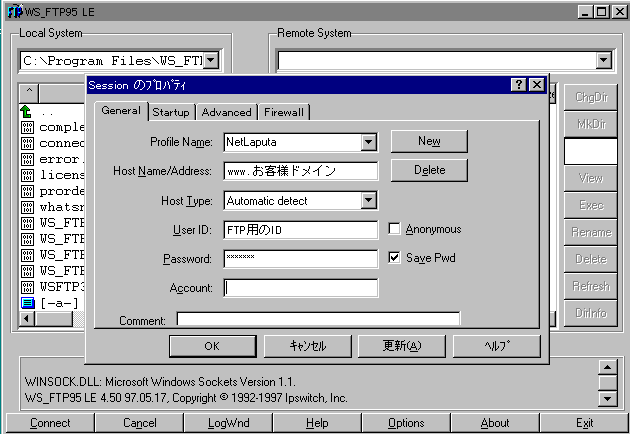Image resolution: width=630 pixels, height=434 pixels.
Task: Click the file icon beside whatsn
Action: (x=27, y=207)
